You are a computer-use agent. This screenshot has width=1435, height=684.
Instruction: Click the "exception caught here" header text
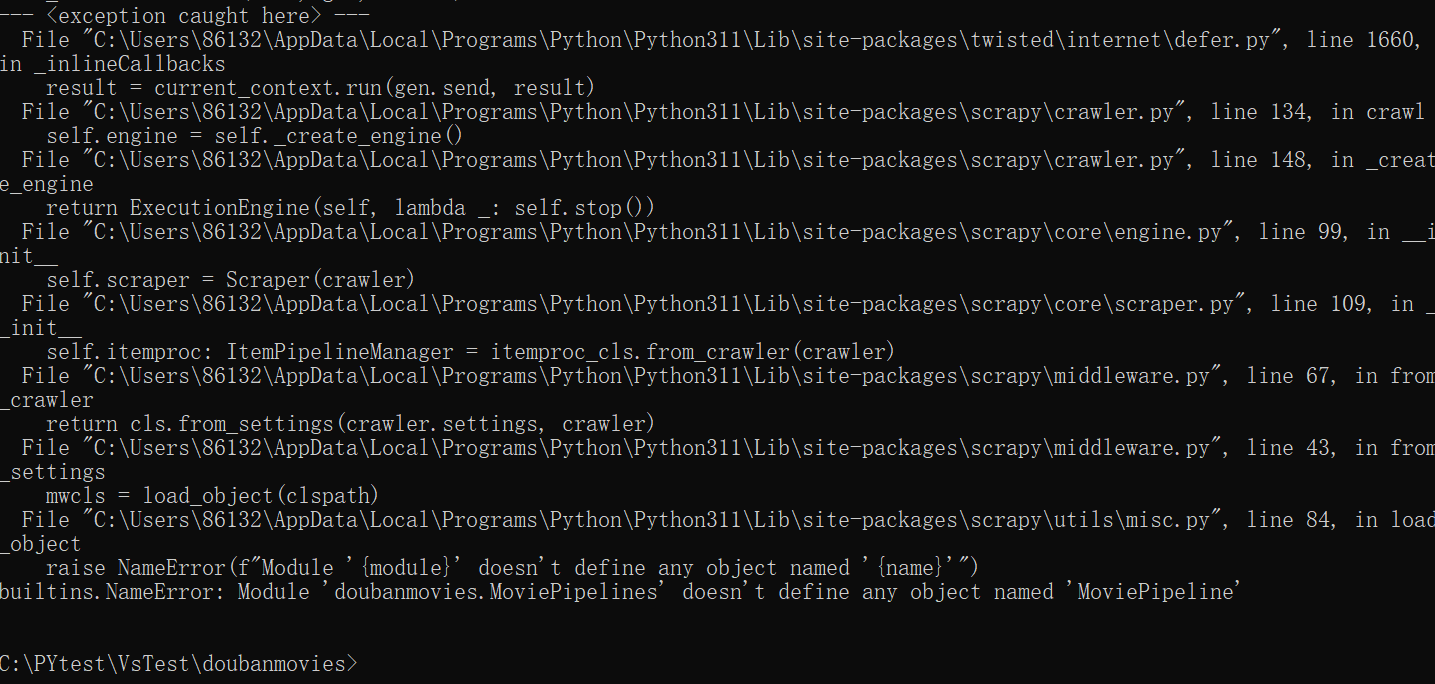point(185,15)
